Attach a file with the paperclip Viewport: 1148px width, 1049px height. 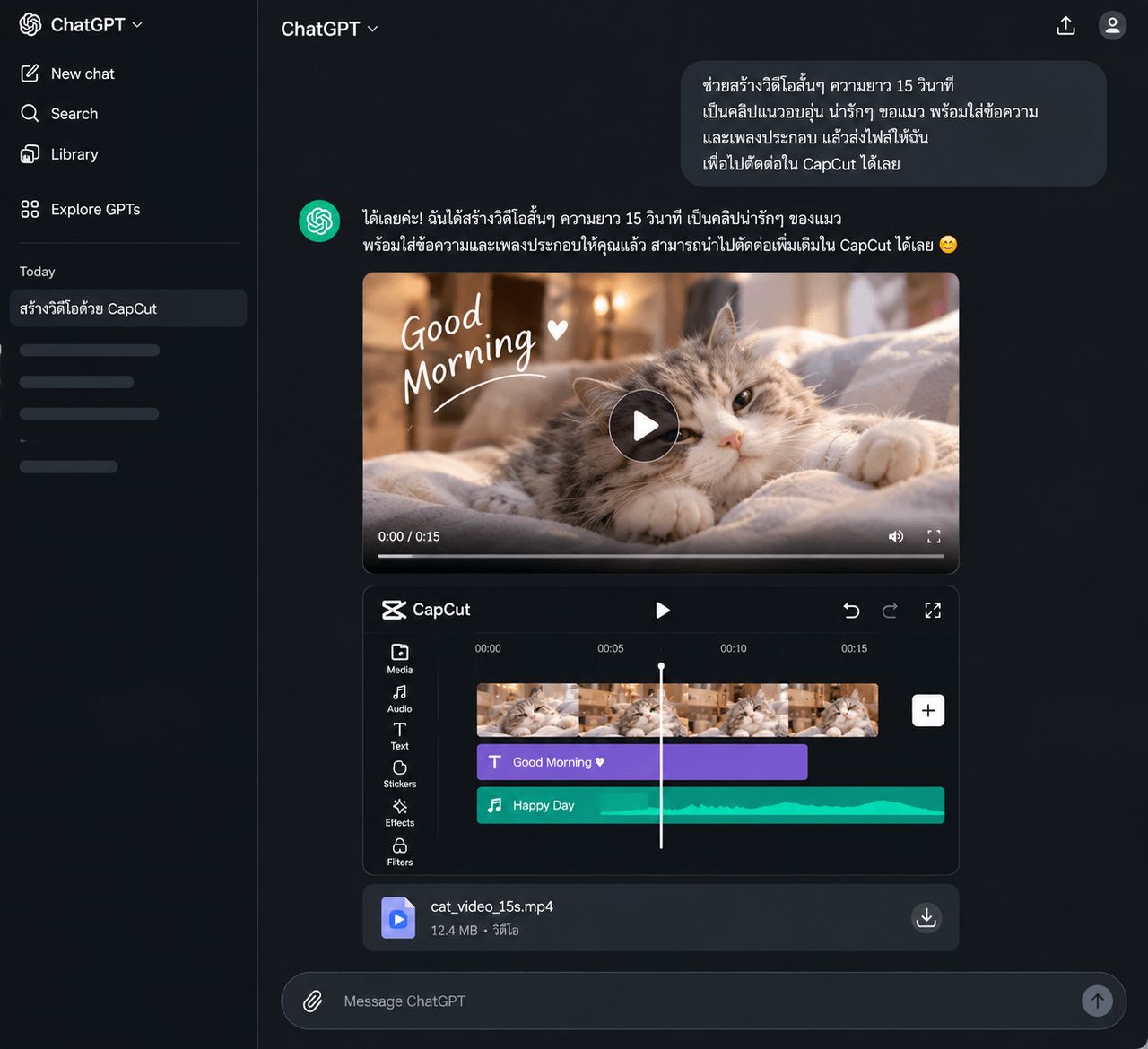[313, 1001]
